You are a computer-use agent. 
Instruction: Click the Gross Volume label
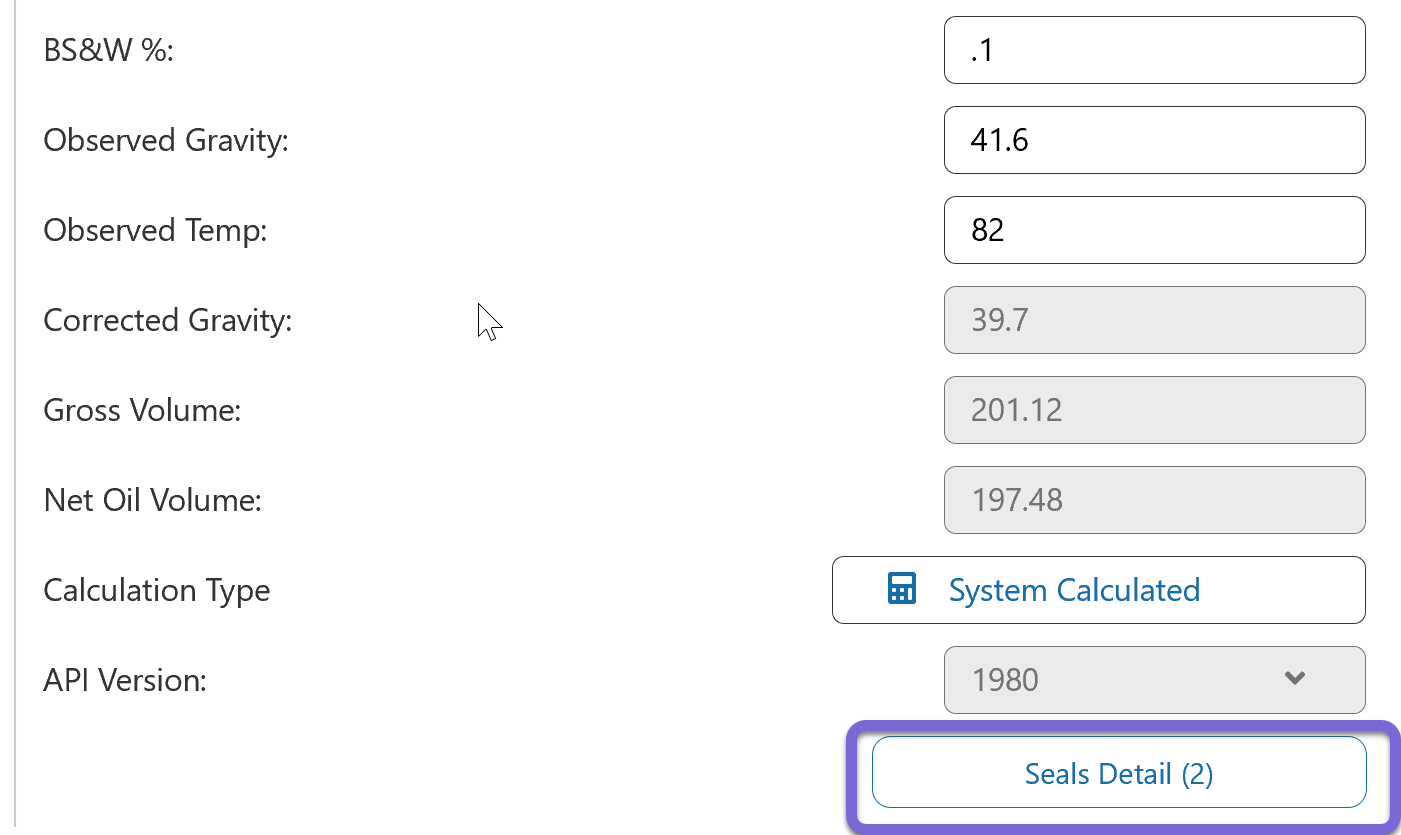142,410
